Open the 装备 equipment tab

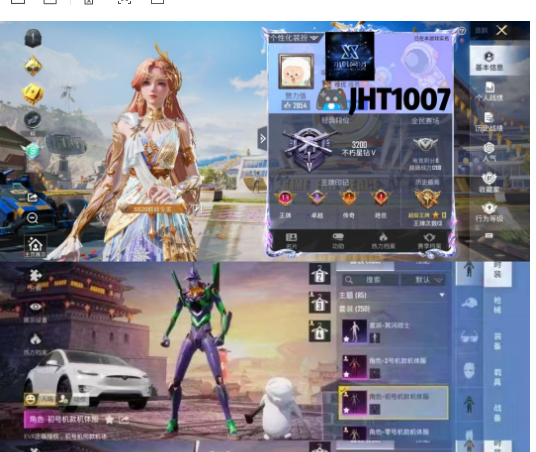(497, 341)
